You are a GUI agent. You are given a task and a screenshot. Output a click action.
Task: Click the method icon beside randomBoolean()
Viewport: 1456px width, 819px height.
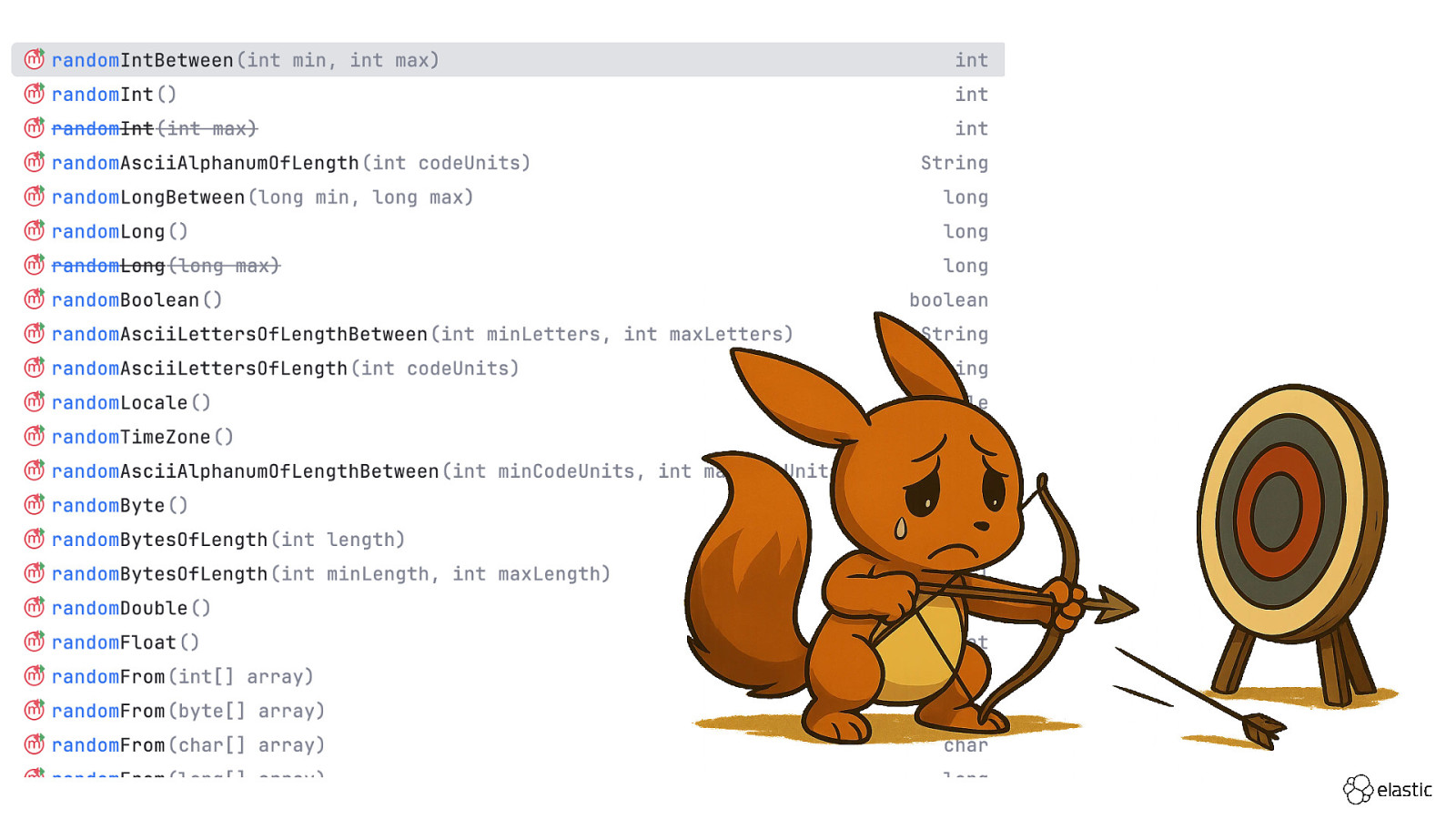pos(35,298)
